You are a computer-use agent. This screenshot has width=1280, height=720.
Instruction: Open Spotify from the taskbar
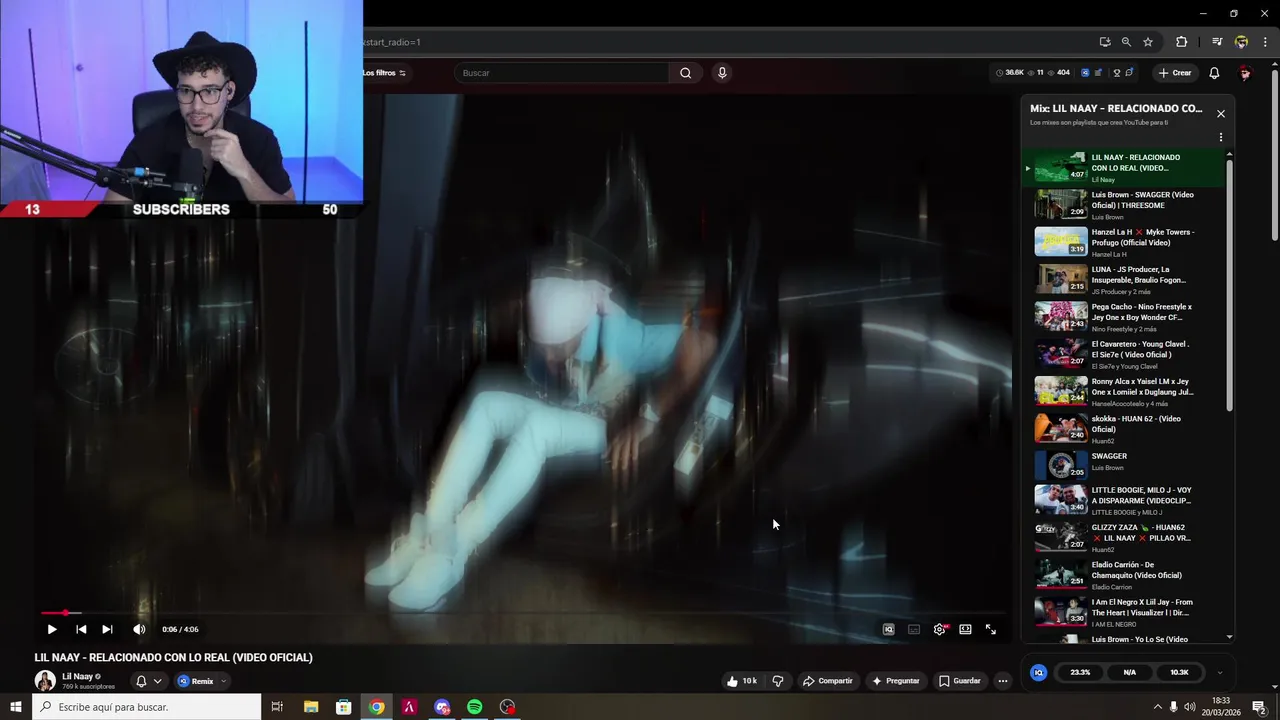[x=475, y=707]
